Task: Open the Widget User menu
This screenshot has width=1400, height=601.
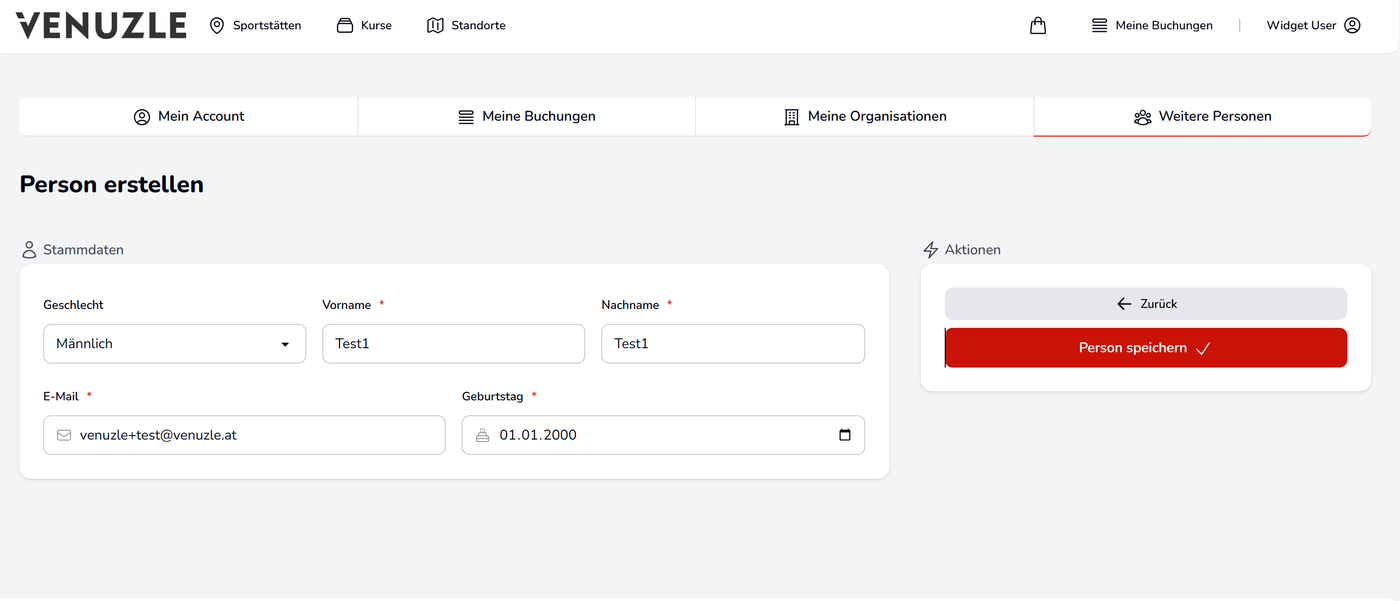Action: (1314, 25)
